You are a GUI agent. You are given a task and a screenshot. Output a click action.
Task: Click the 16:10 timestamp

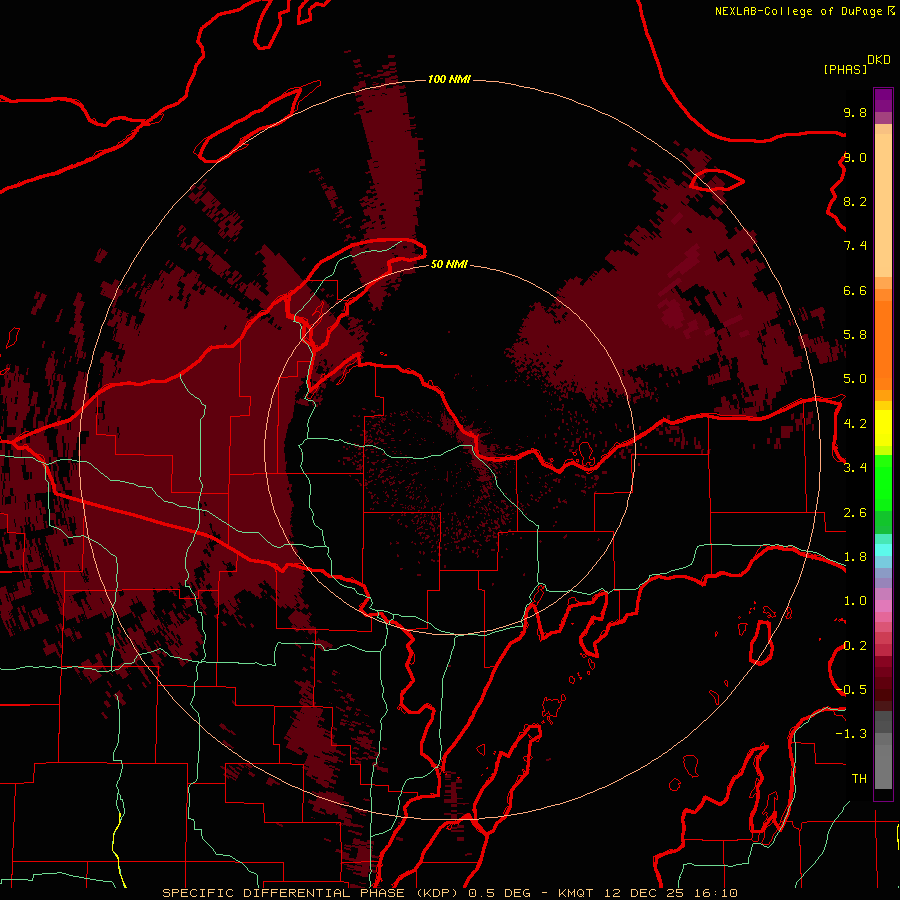(716, 893)
